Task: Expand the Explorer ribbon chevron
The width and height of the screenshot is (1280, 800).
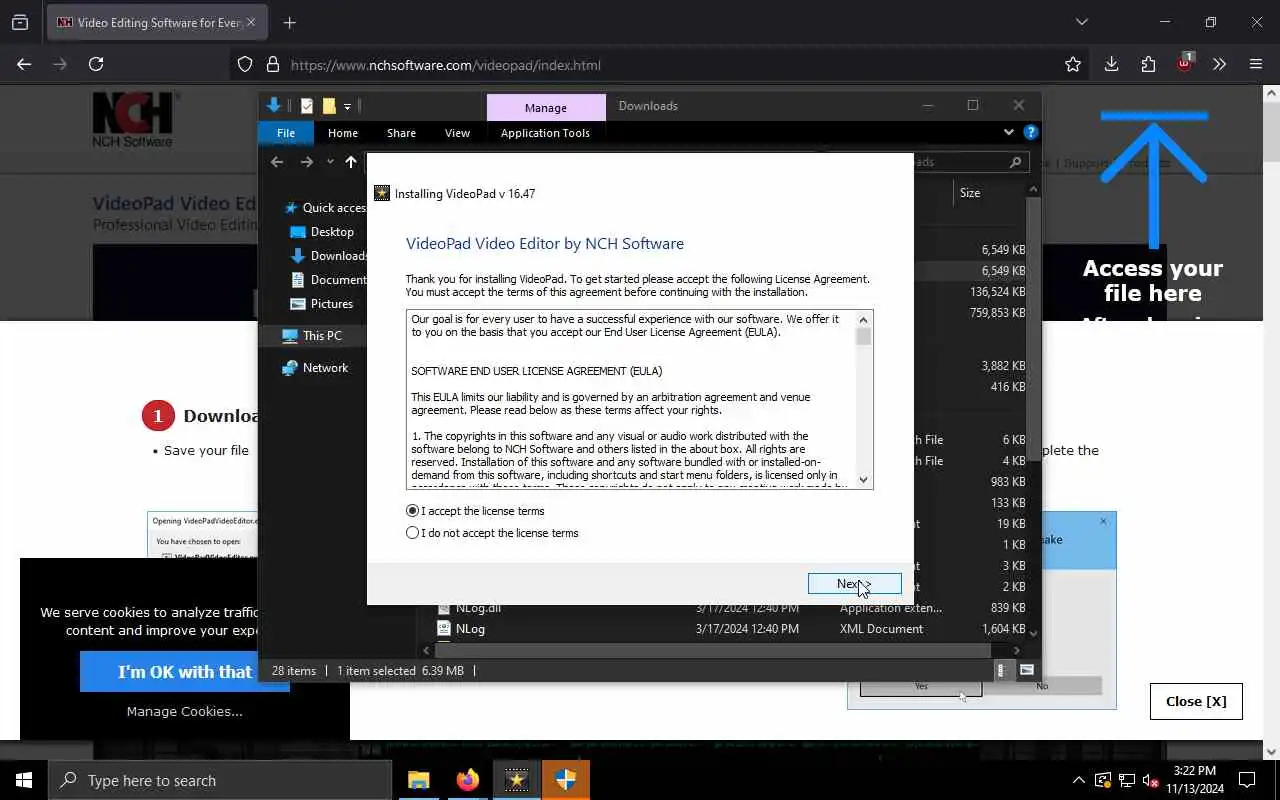Action: pyautogui.click(x=1009, y=132)
